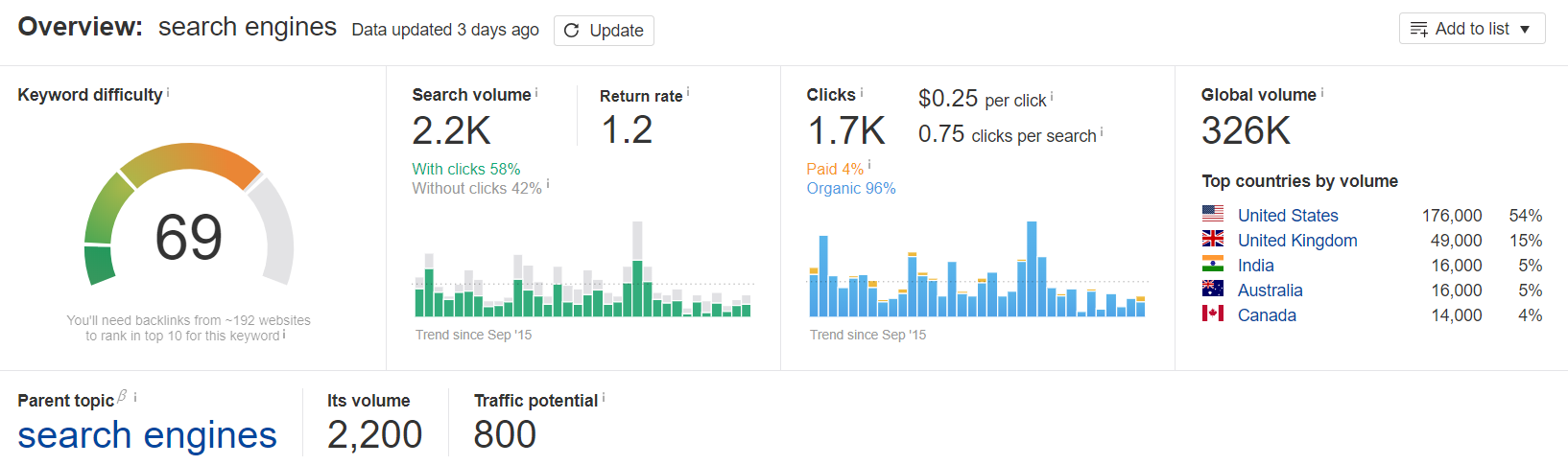Select the India country link
The image size is (1568, 465).
(x=1256, y=266)
